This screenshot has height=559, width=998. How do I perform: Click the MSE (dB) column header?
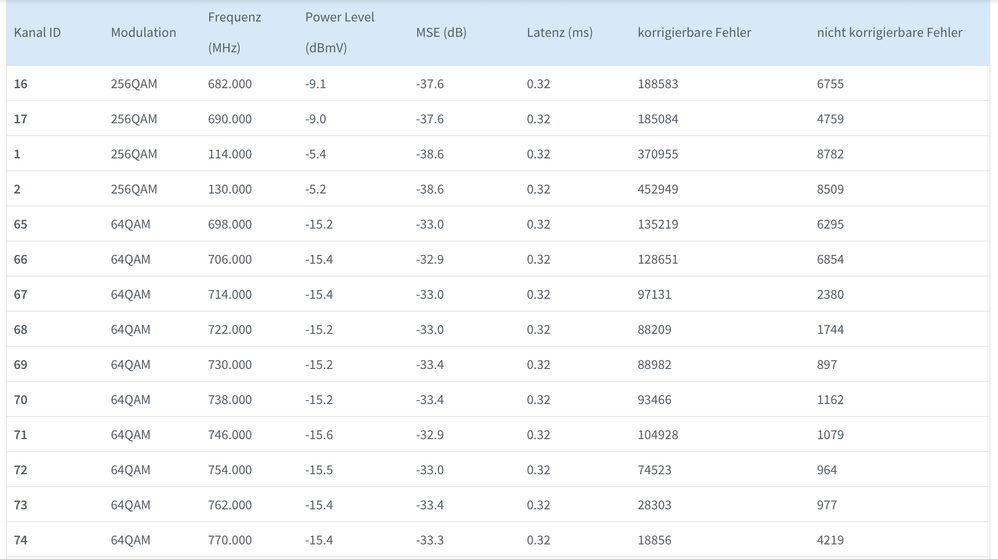(x=441, y=32)
